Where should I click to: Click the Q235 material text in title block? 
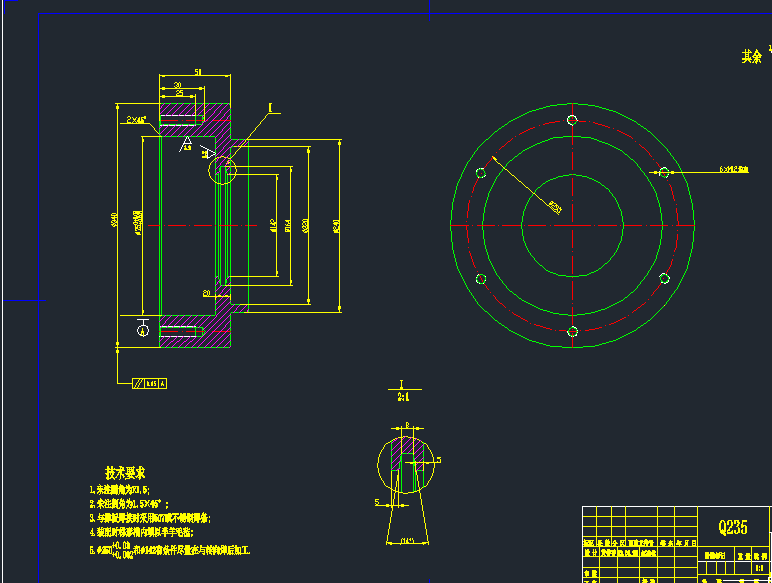coord(733,527)
